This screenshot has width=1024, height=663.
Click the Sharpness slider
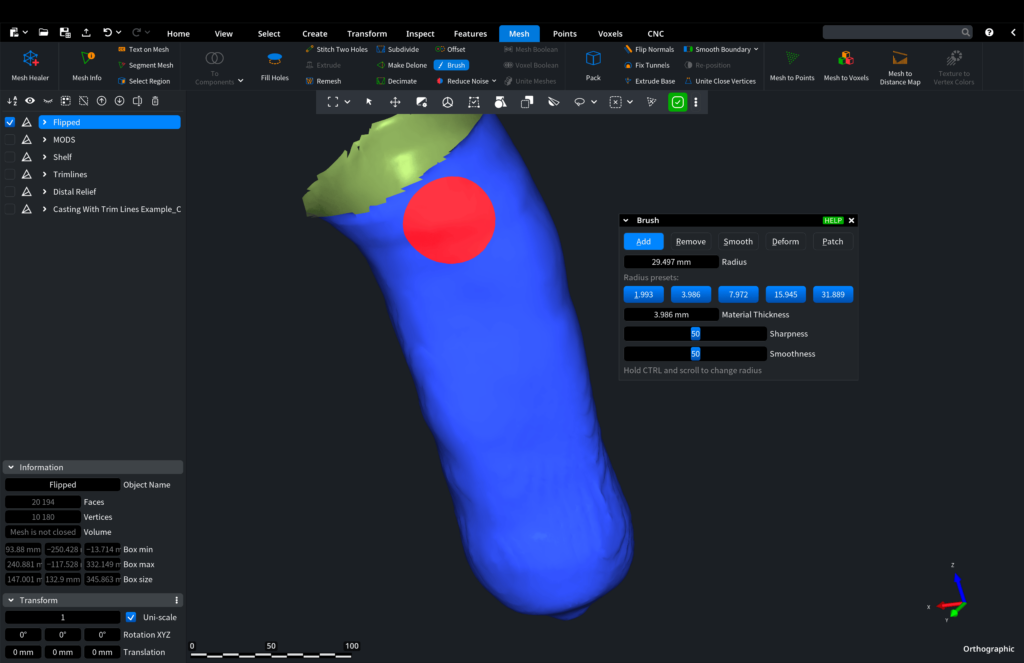[x=695, y=334]
